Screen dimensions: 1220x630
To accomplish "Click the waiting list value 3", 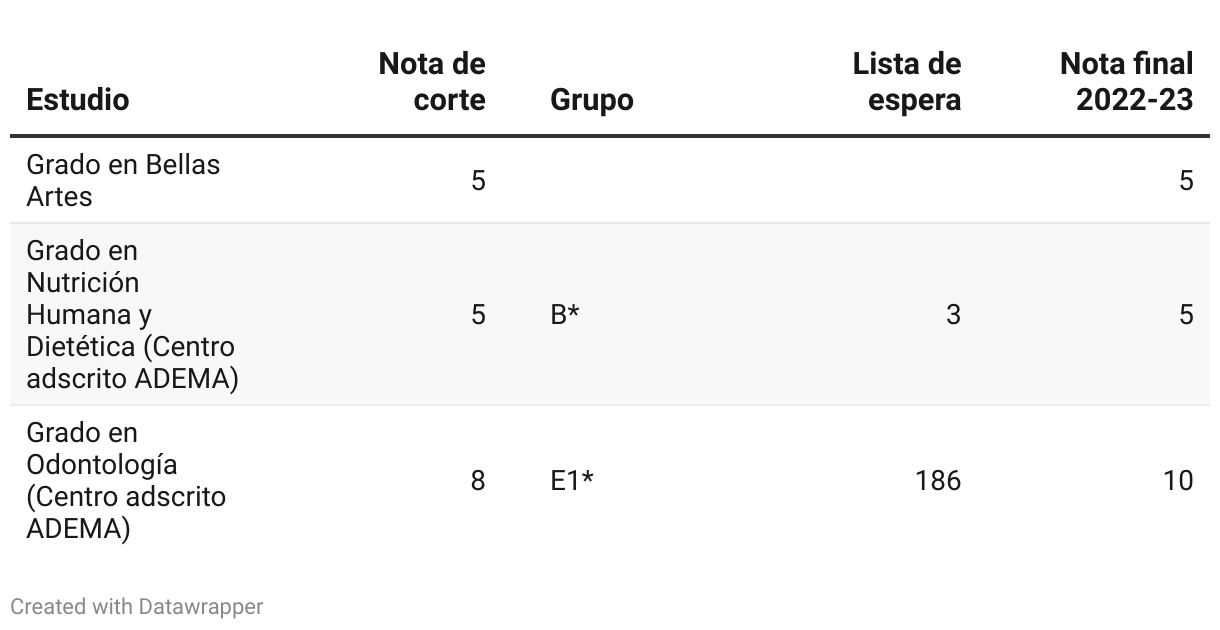I will [x=953, y=315].
